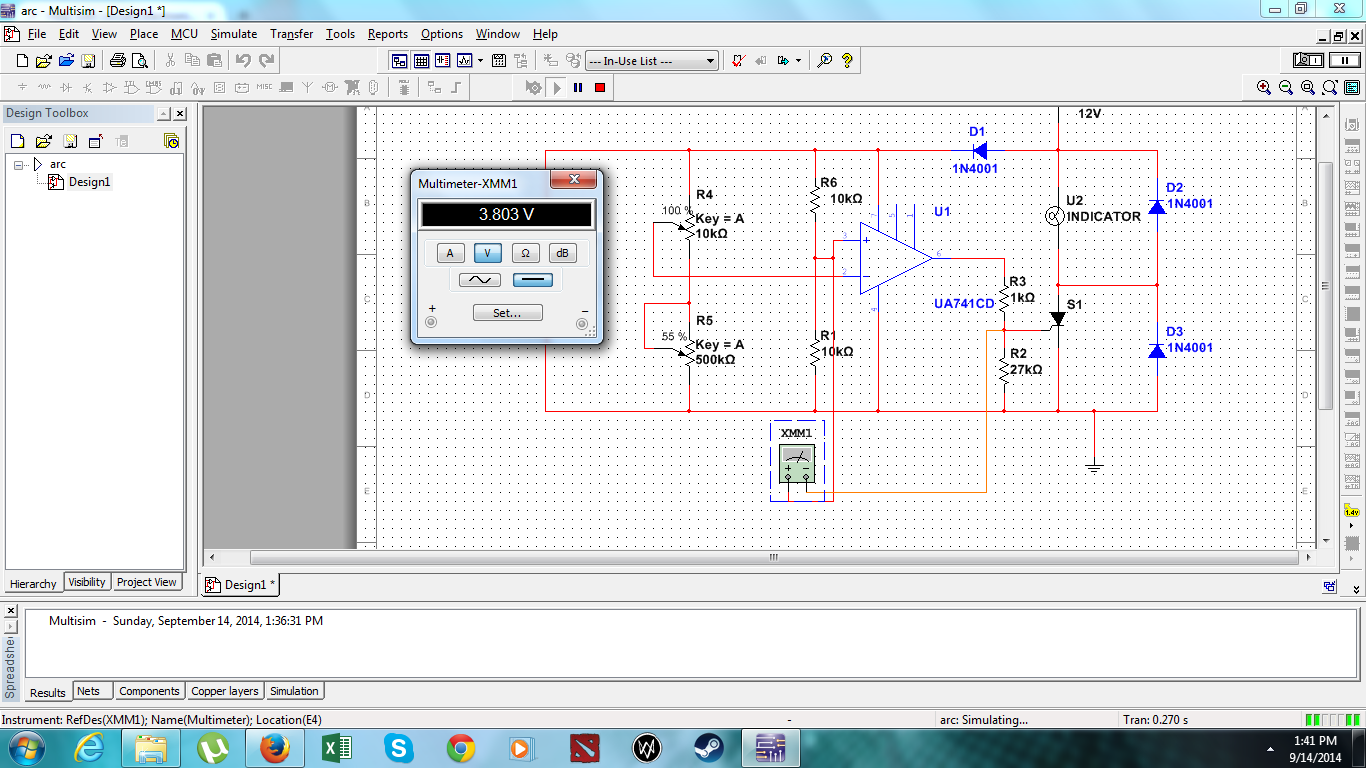
Task: Click the yellow Help question mark icon
Action: [847, 61]
